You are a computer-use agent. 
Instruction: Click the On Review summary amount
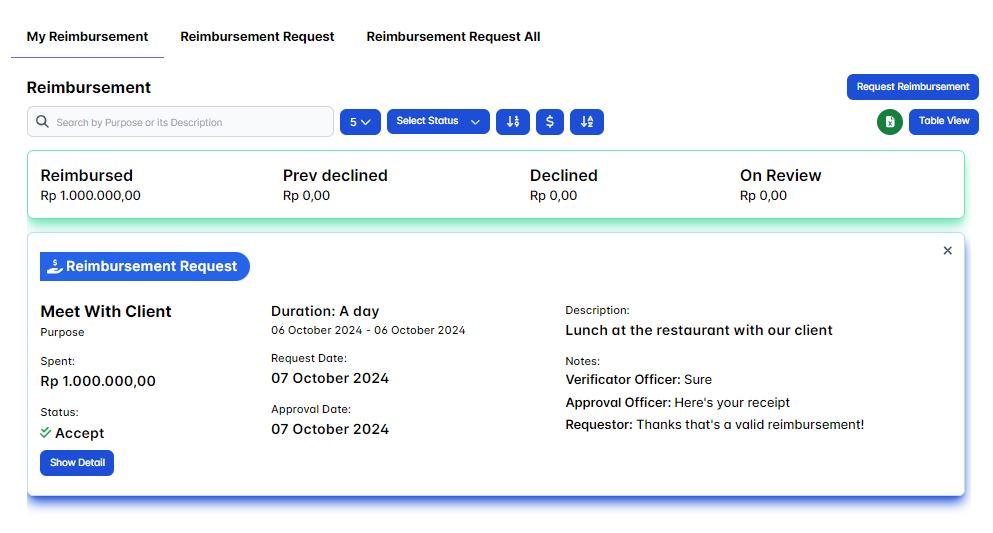763,196
